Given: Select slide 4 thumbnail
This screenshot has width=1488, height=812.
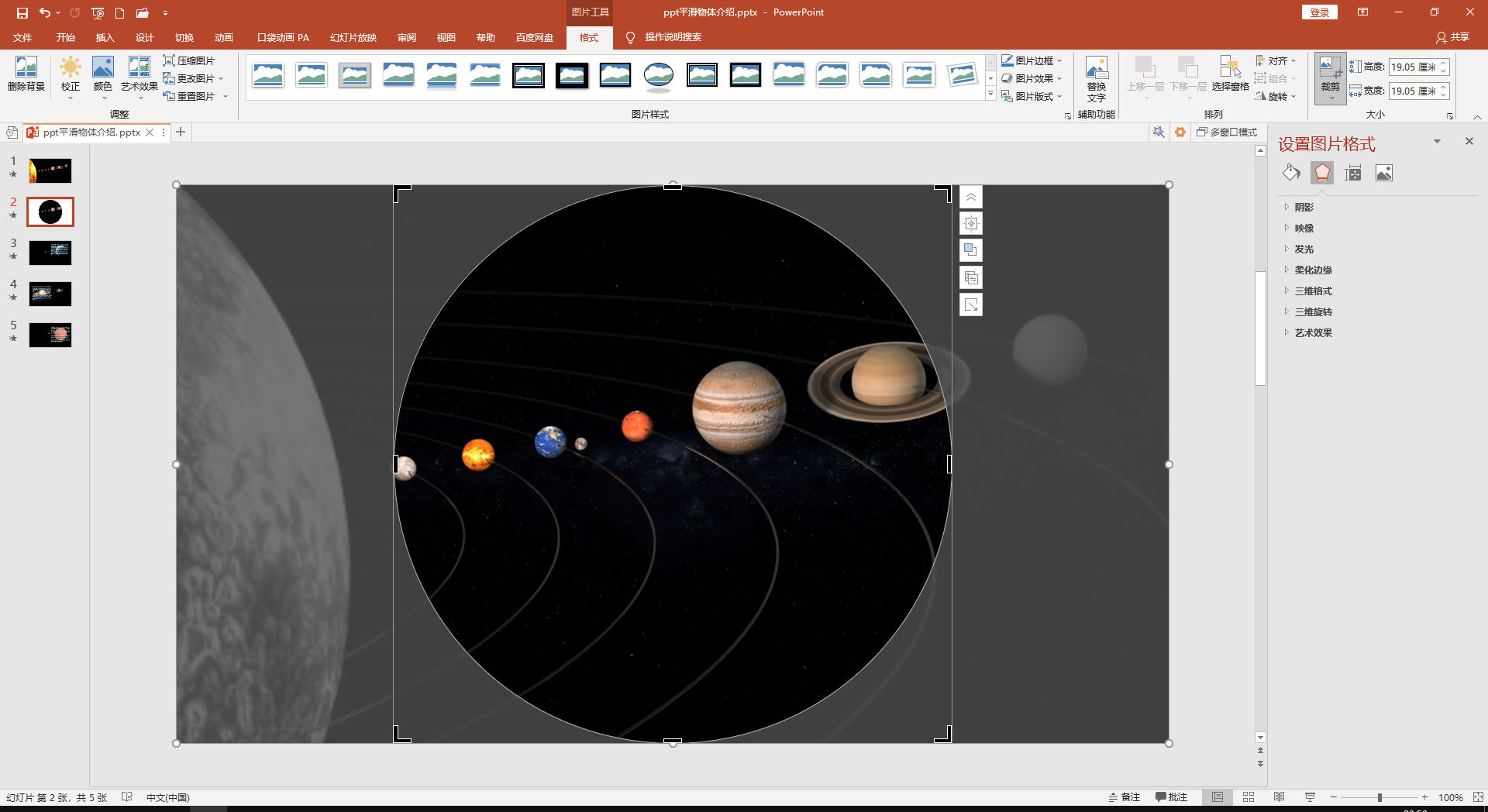Looking at the screenshot, I should (x=50, y=294).
